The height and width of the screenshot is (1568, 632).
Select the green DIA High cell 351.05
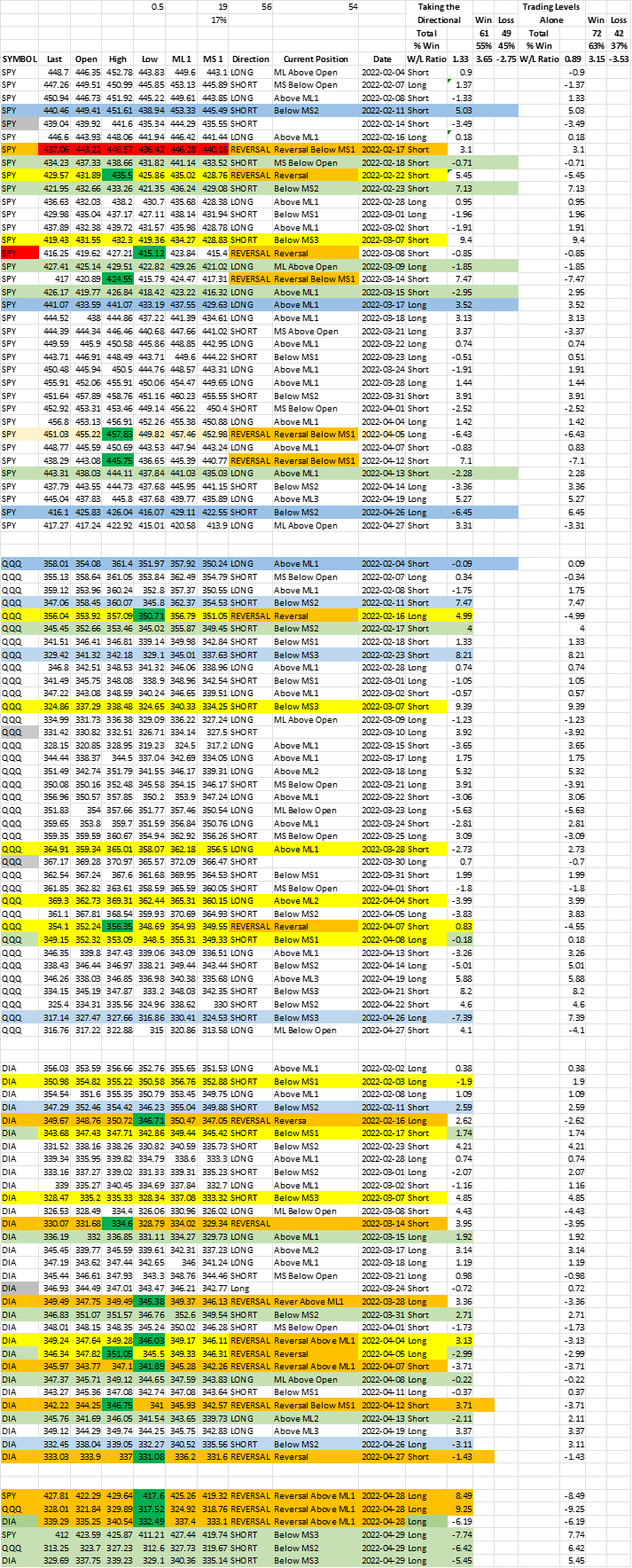coord(118,1353)
